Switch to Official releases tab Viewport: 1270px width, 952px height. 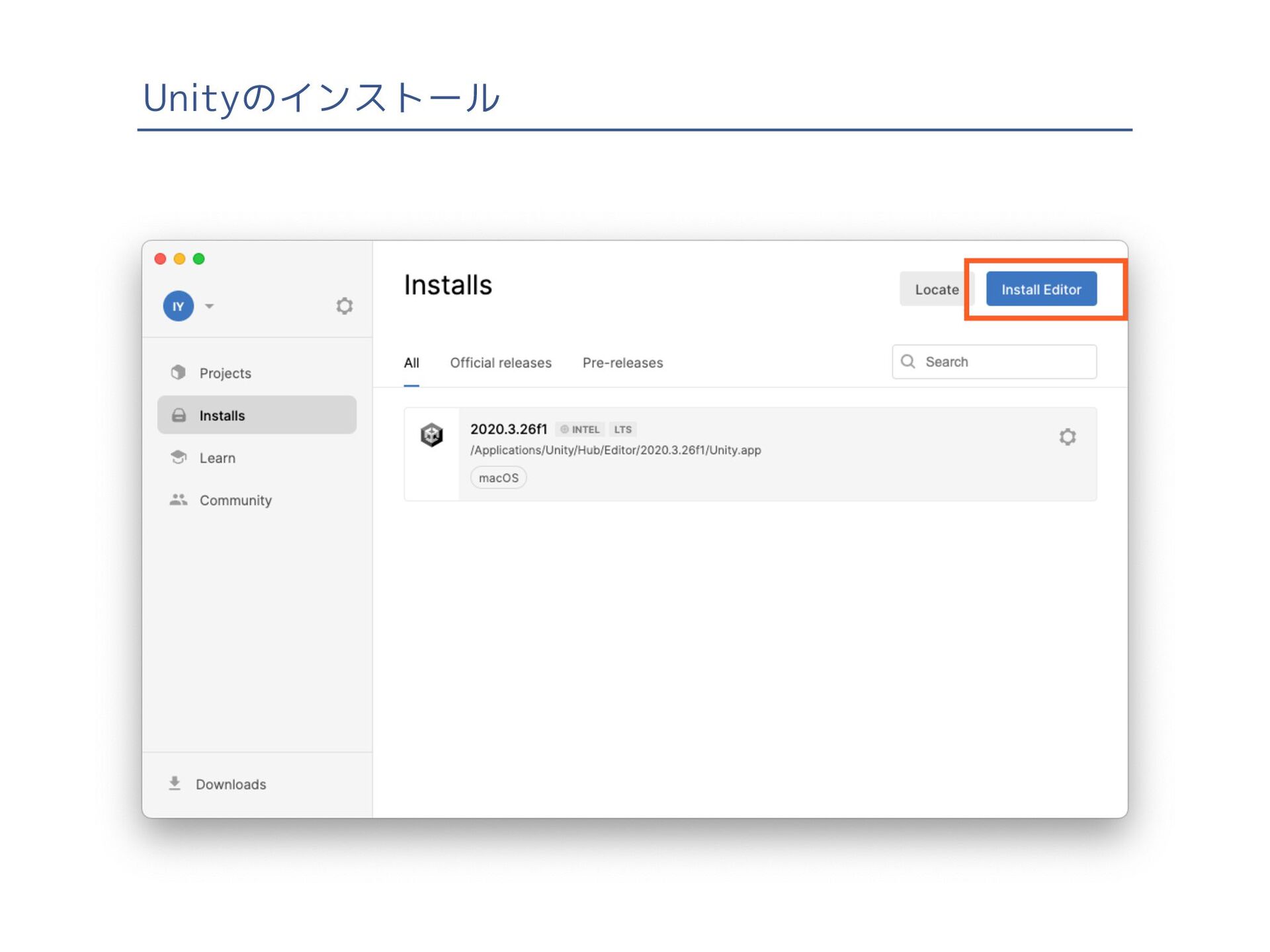(500, 362)
